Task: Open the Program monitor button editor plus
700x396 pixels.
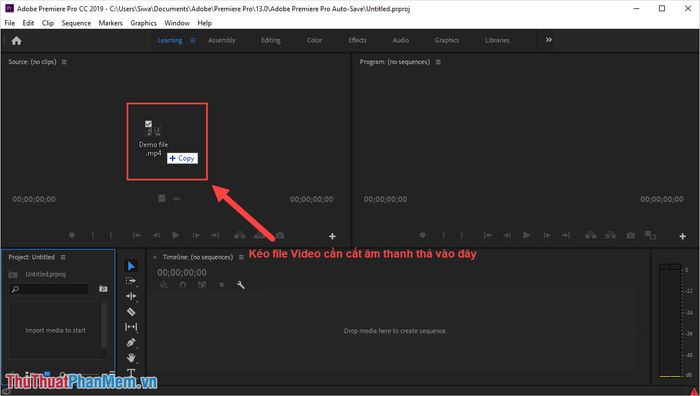Action: tap(683, 236)
